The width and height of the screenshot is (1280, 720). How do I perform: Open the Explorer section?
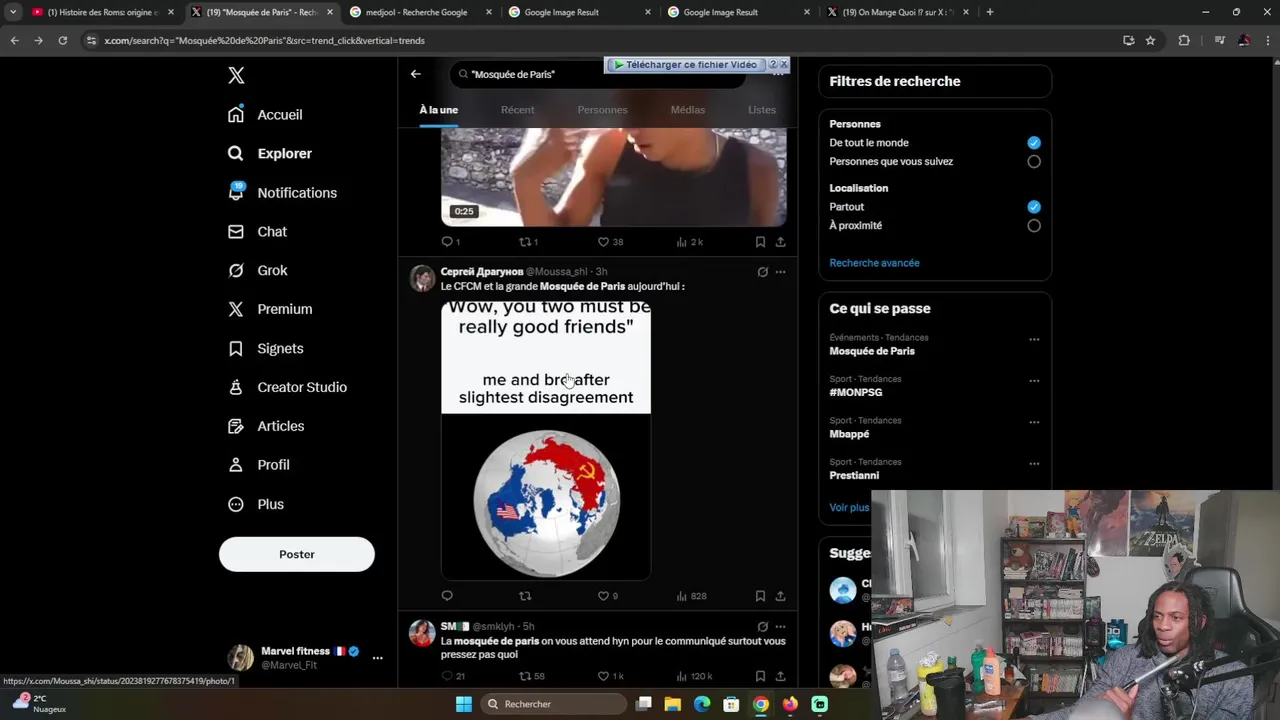(270, 154)
